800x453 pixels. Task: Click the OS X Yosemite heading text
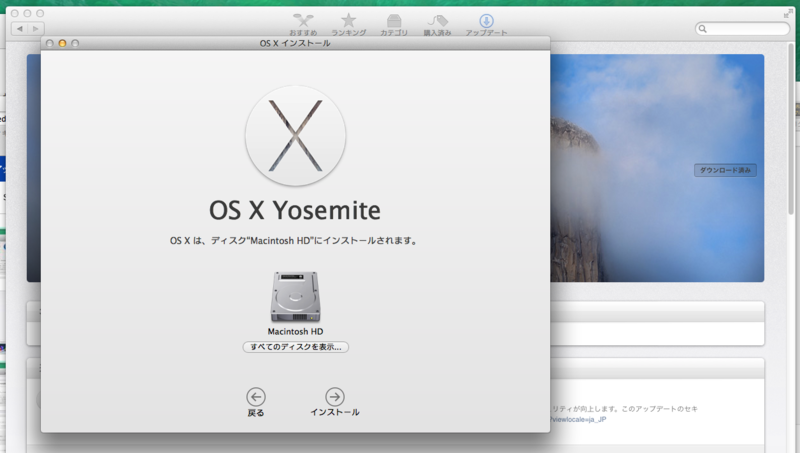point(295,210)
